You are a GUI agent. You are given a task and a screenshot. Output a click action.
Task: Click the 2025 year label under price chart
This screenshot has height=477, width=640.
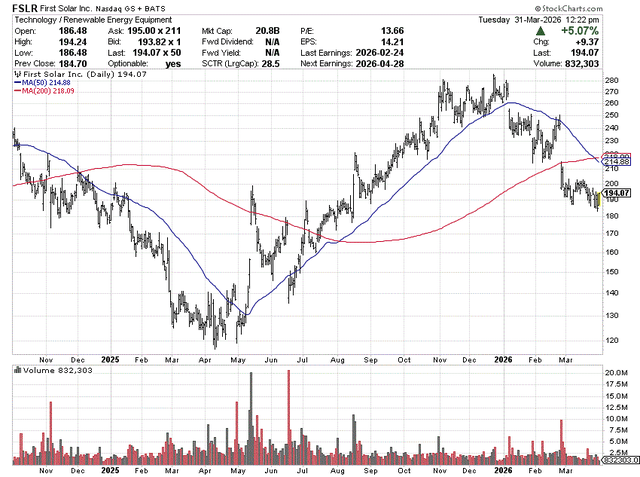point(110,359)
